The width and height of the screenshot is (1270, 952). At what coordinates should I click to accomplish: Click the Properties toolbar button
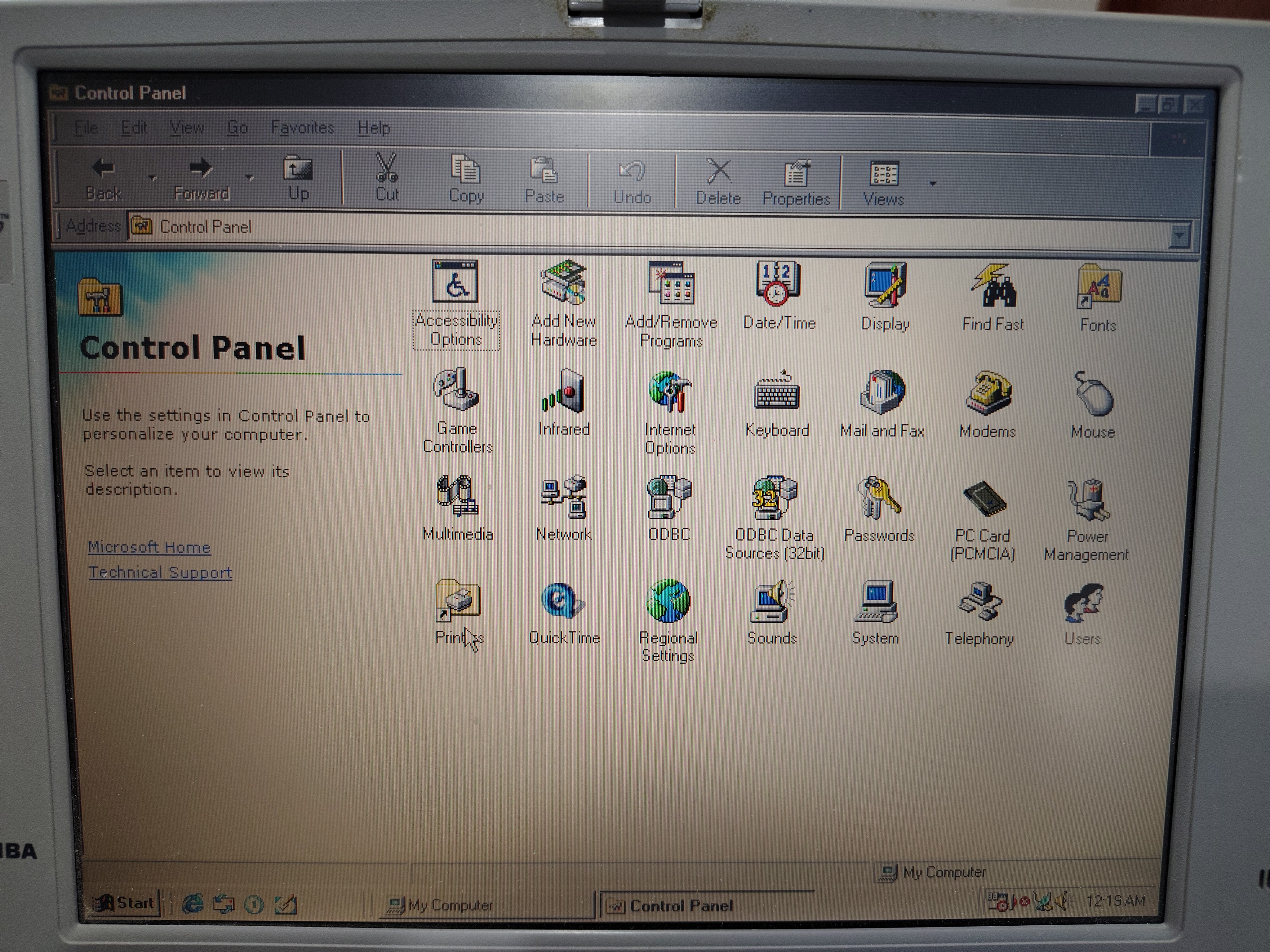point(796,182)
